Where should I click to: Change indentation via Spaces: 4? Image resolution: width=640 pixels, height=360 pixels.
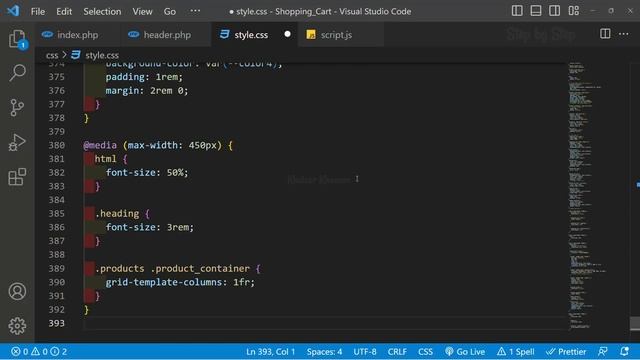pos(324,351)
